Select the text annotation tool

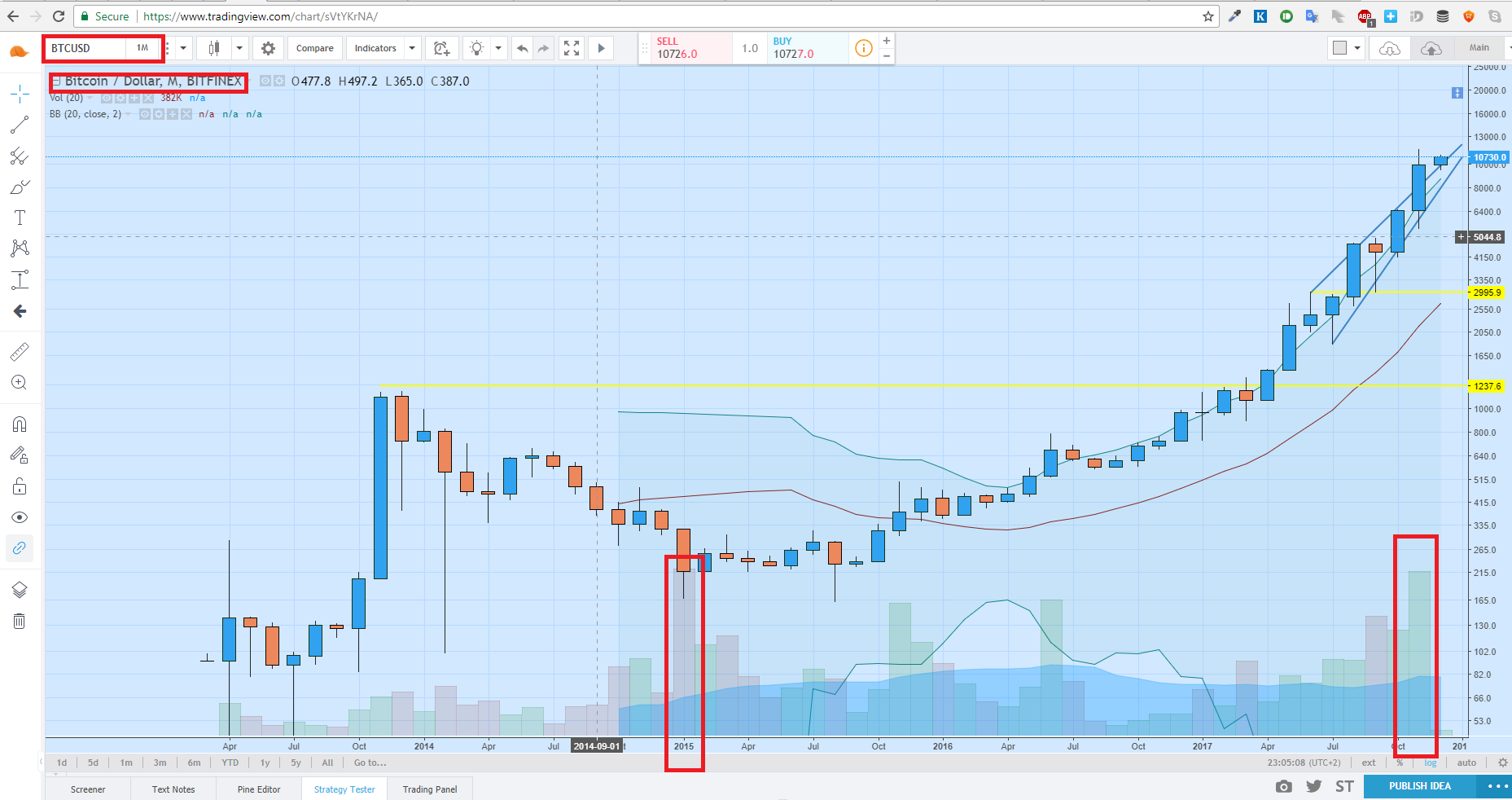(20, 218)
